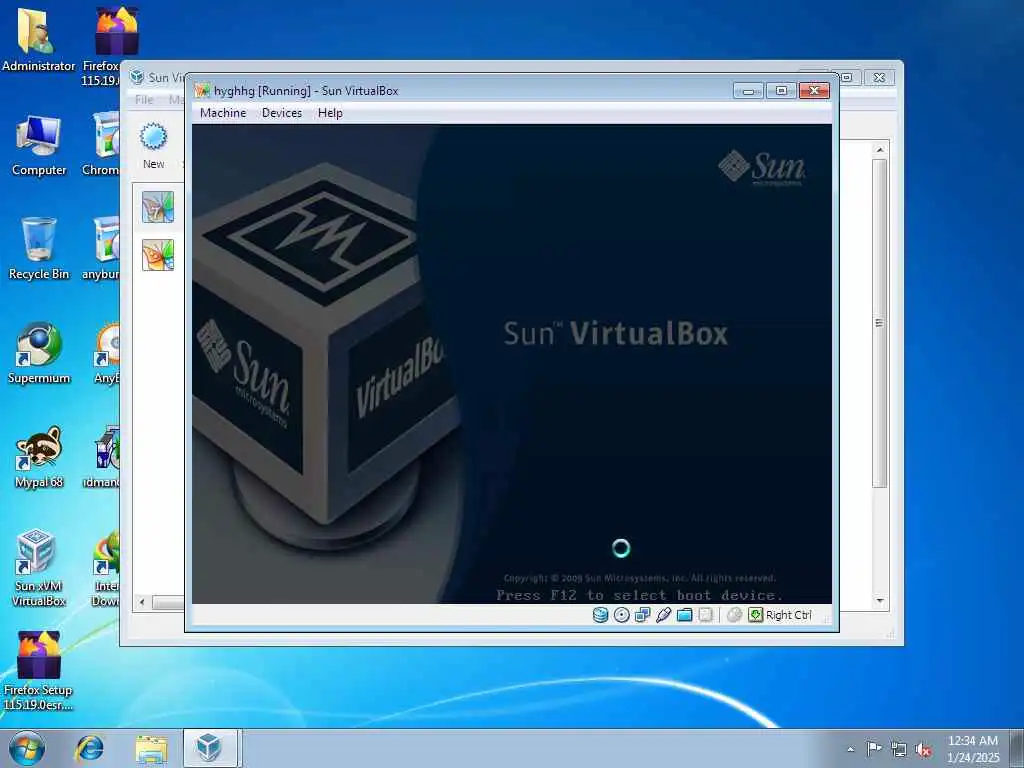Image resolution: width=1024 pixels, height=768 pixels.
Task: Select the Supermium desktop shortcut
Action: pos(39,353)
